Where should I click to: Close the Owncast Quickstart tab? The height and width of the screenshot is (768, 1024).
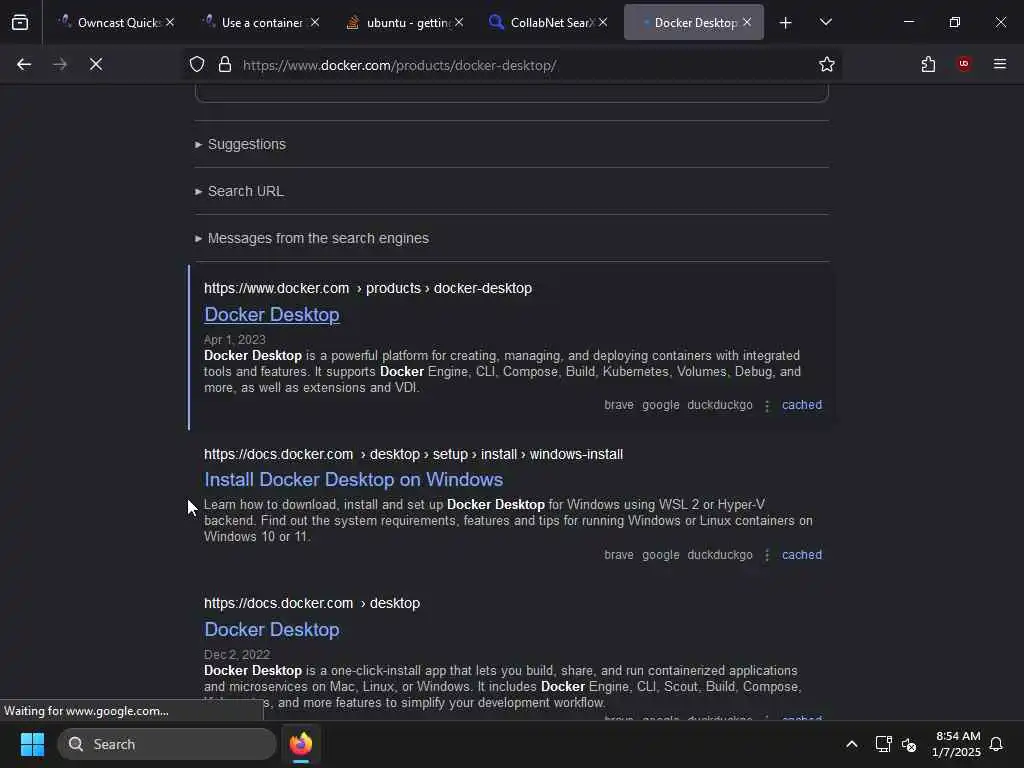coord(170,22)
